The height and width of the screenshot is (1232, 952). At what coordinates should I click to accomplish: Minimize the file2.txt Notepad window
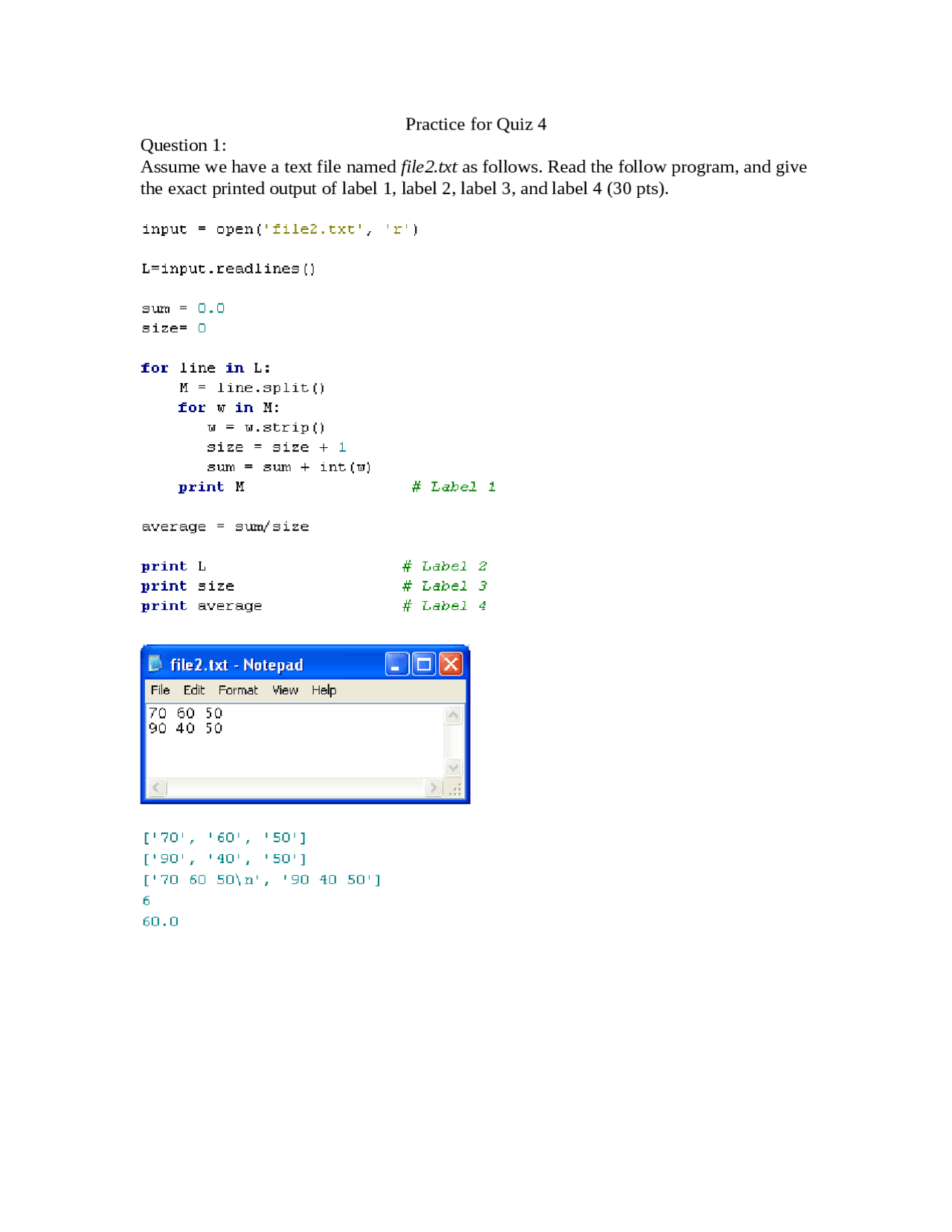(396, 664)
